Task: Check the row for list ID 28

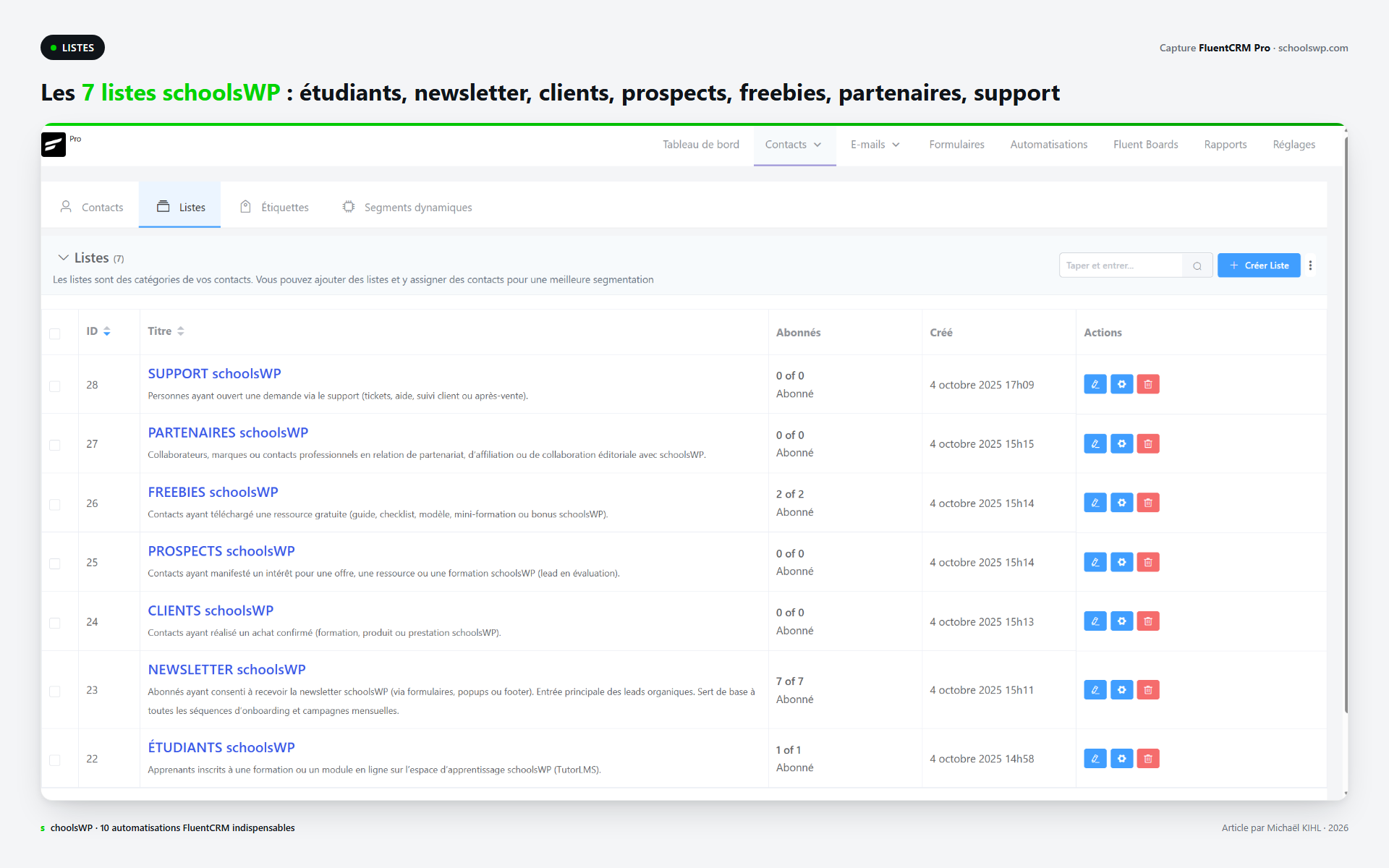Action: (54, 386)
